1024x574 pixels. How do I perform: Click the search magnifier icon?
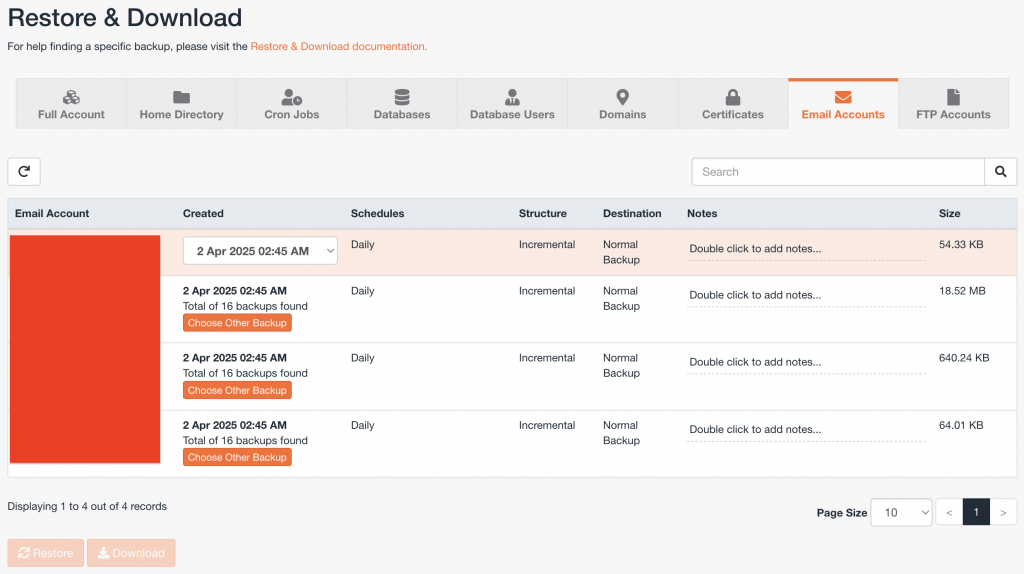pyautogui.click(x=1000, y=172)
